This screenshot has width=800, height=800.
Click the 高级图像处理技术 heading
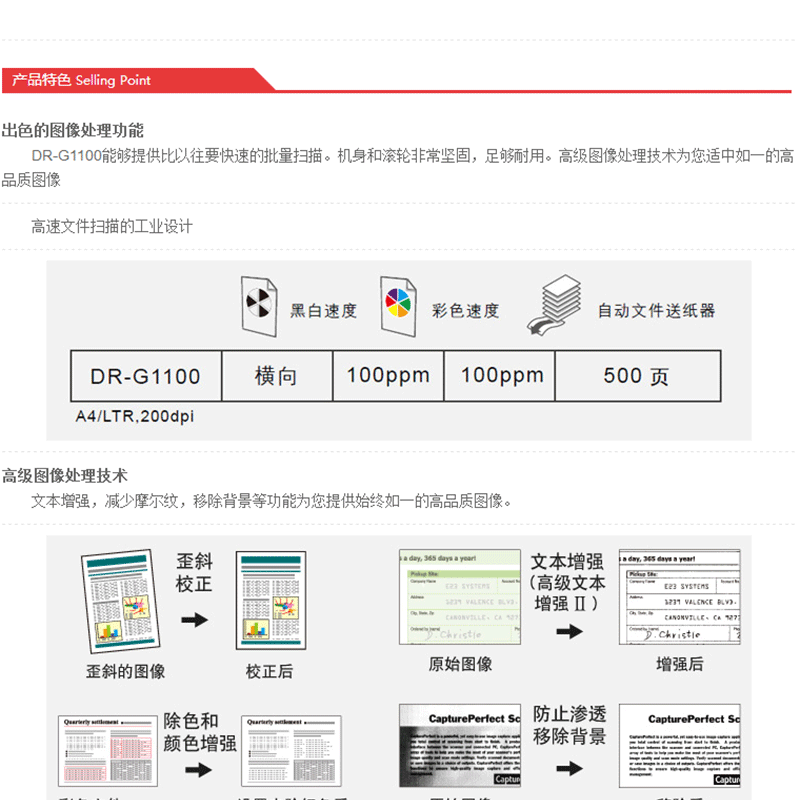[65, 476]
